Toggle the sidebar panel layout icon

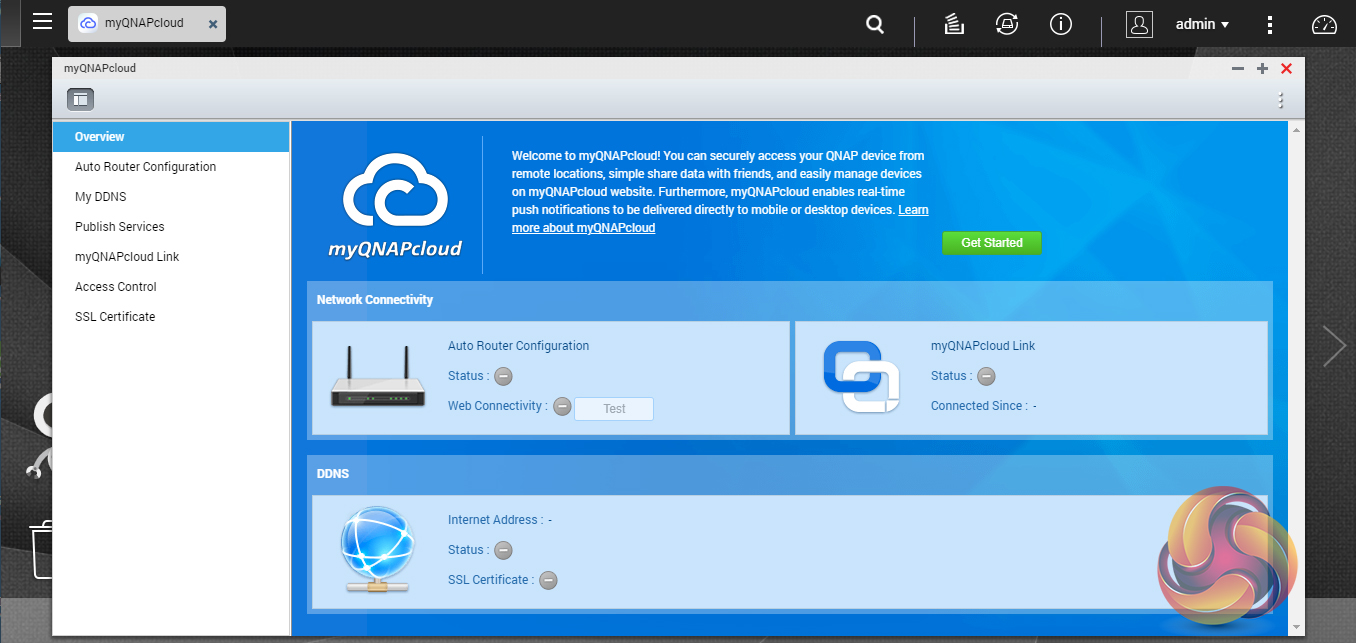tap(80, 99)
